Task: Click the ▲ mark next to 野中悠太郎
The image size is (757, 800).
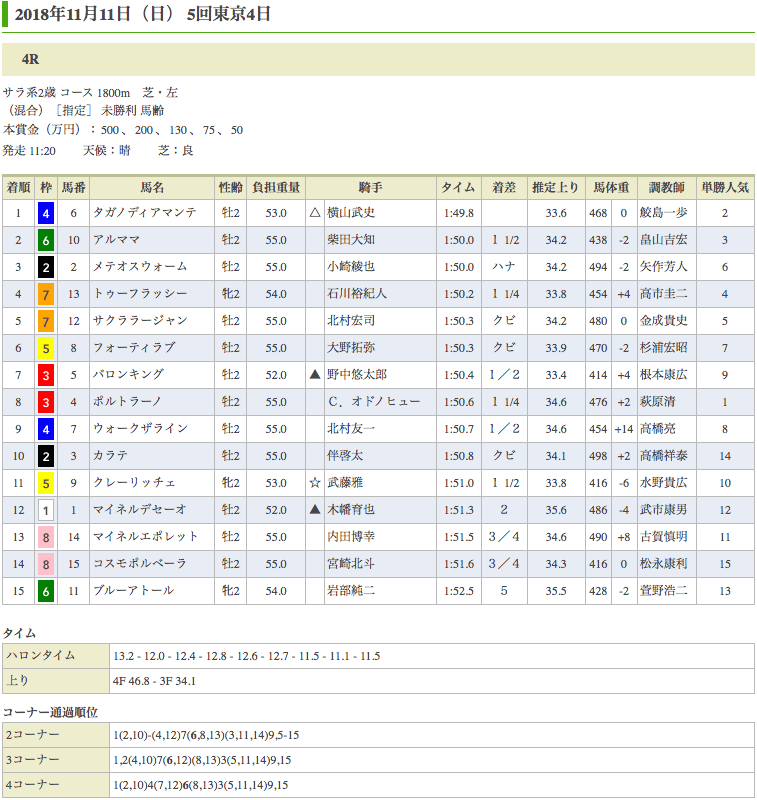Action: pos(315,375)
